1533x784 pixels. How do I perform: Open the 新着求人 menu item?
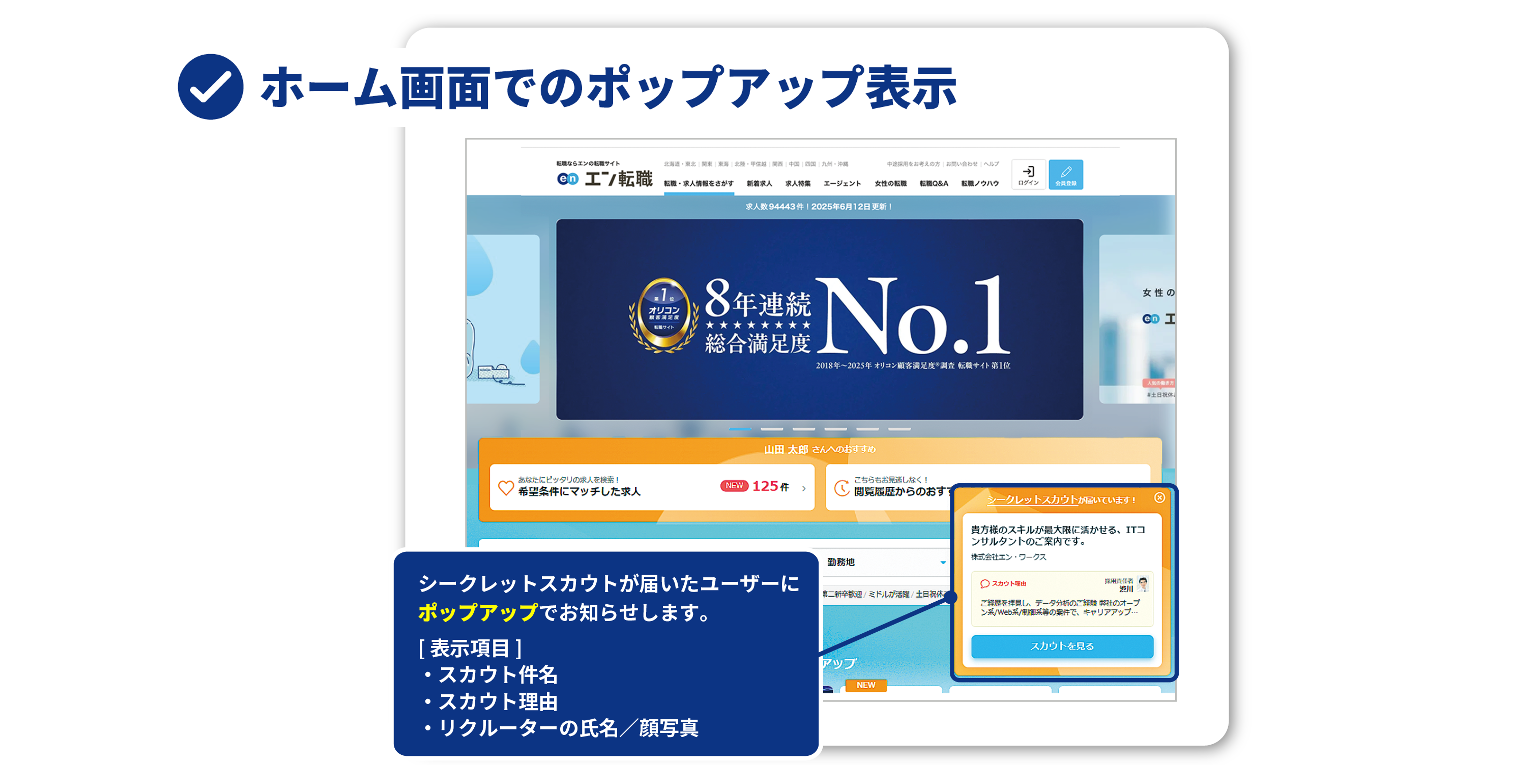[x=759, y=183]
